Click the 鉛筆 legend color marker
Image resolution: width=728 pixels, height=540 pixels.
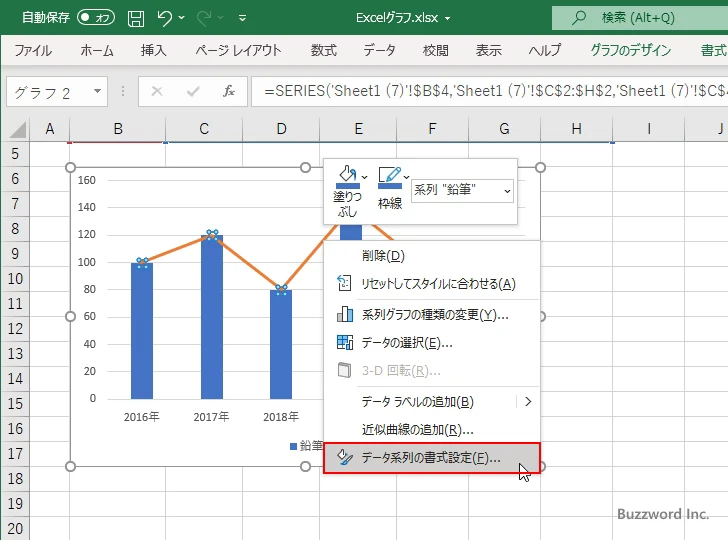[293, 446]
